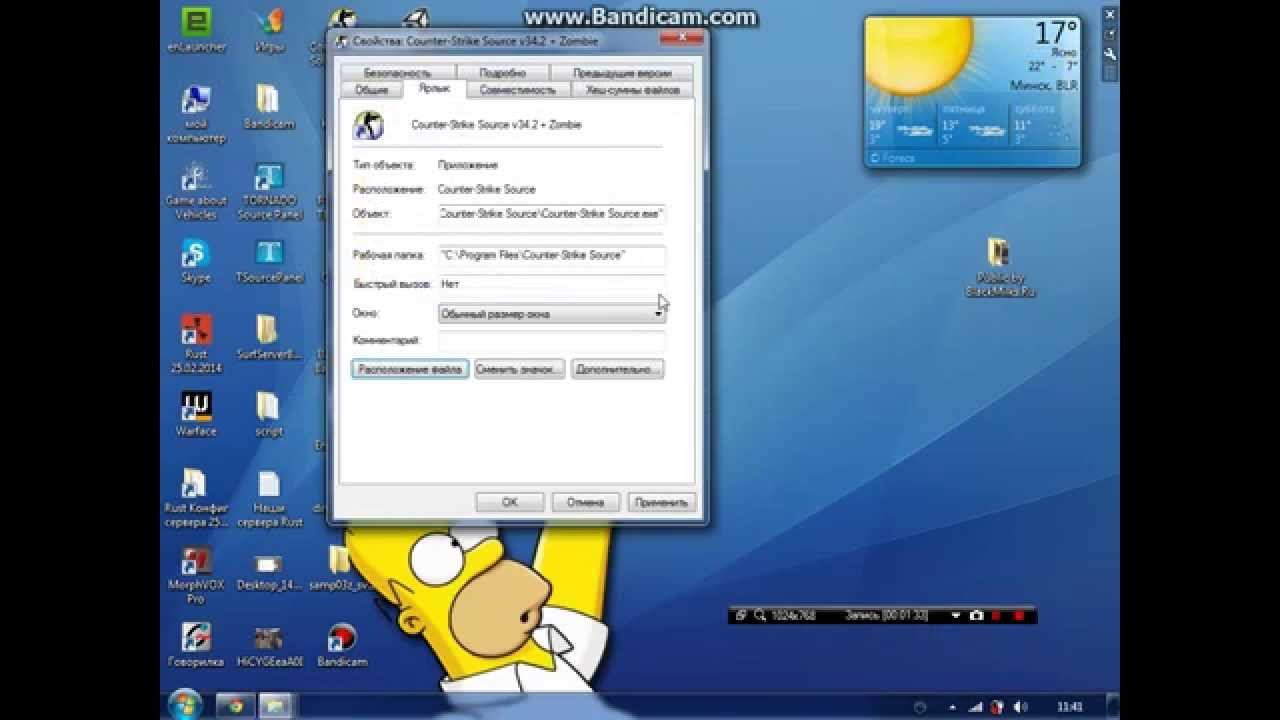Select the script folder icon
The image size is (1280, 720).
(268, 413)
